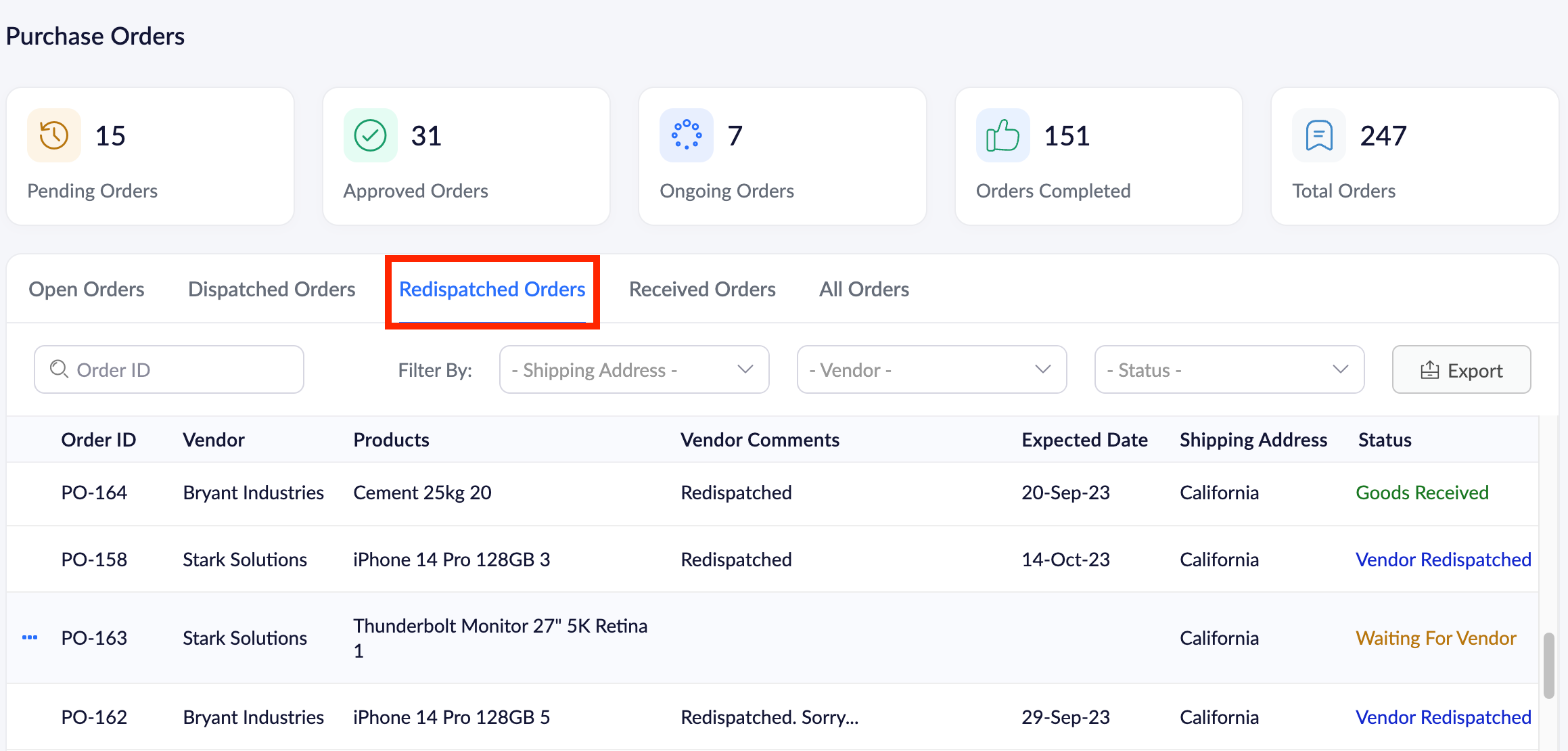Switch to the Open Orders tab
The height and width of the screenshot is (751, 1568).
[x=87, y=289]
